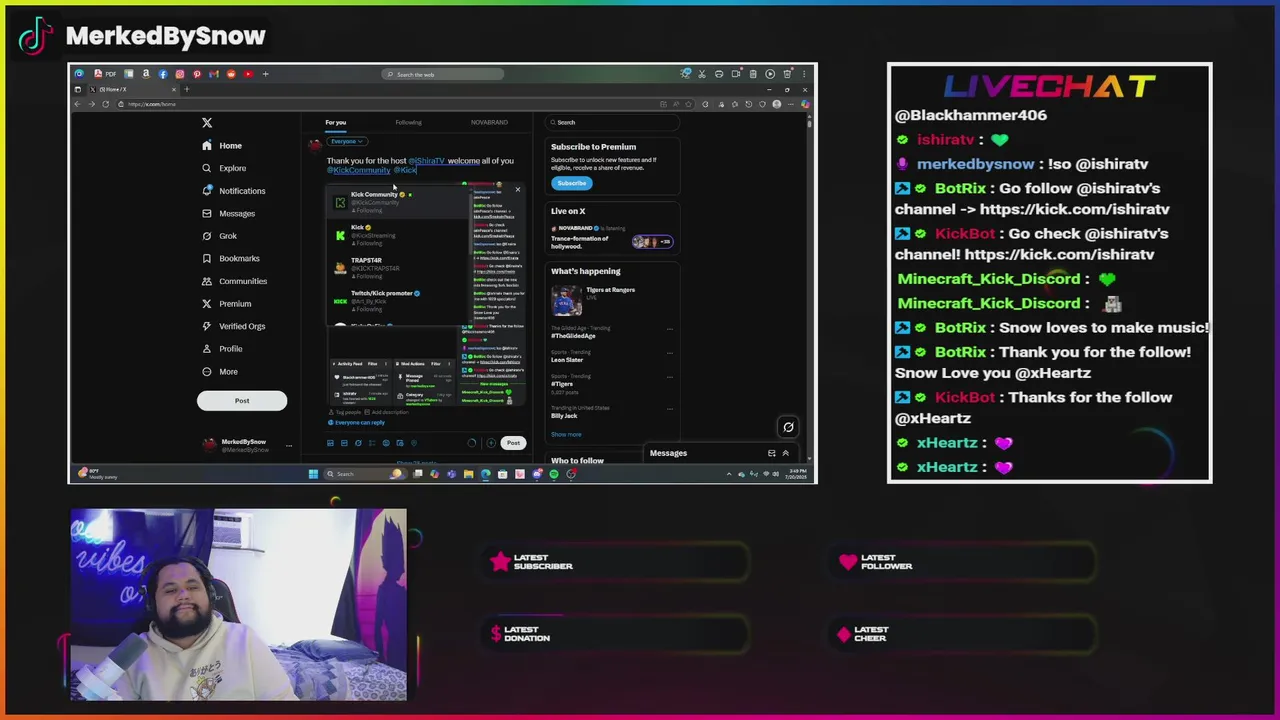Open more options for #TheGildedAge trend
Image resolution: width=1280 pixels, height=720 pixels.
[670, 329]
